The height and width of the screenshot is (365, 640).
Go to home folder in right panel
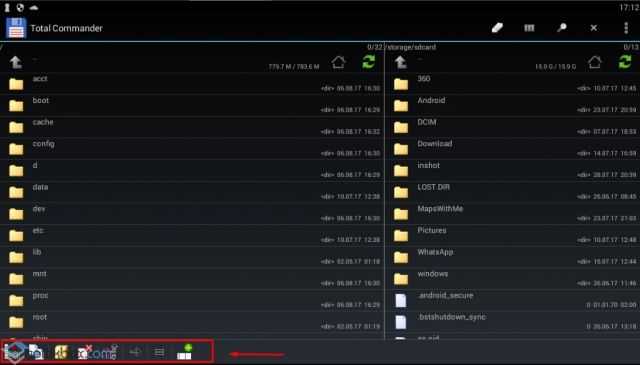[x=595, y=62]
